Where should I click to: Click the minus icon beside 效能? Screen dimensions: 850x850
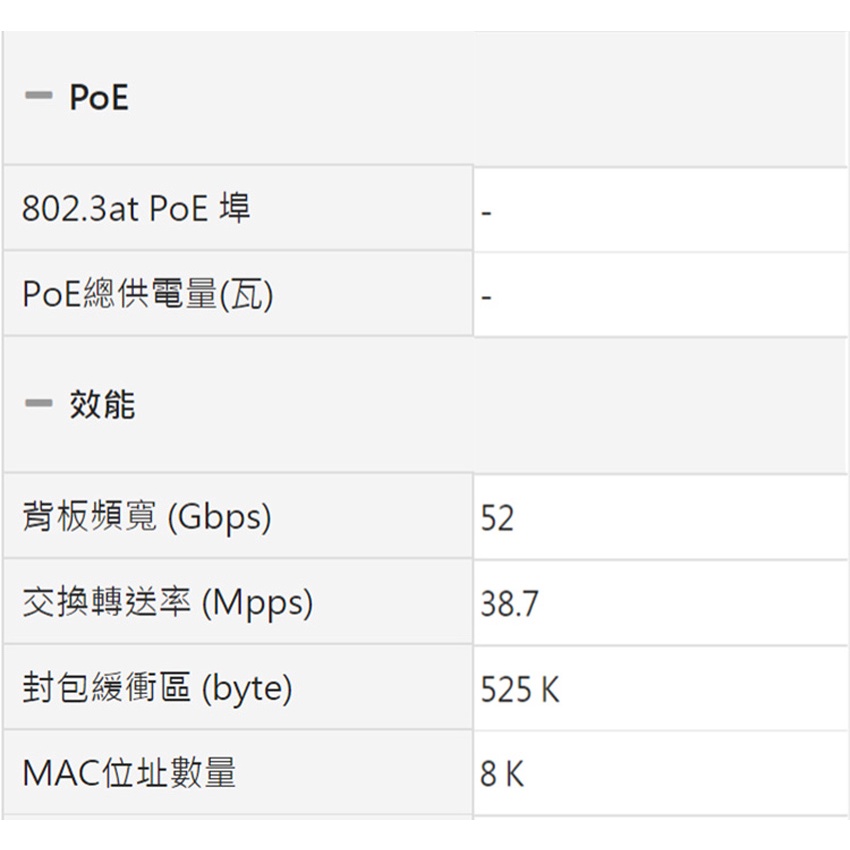[x=39, y=404]
